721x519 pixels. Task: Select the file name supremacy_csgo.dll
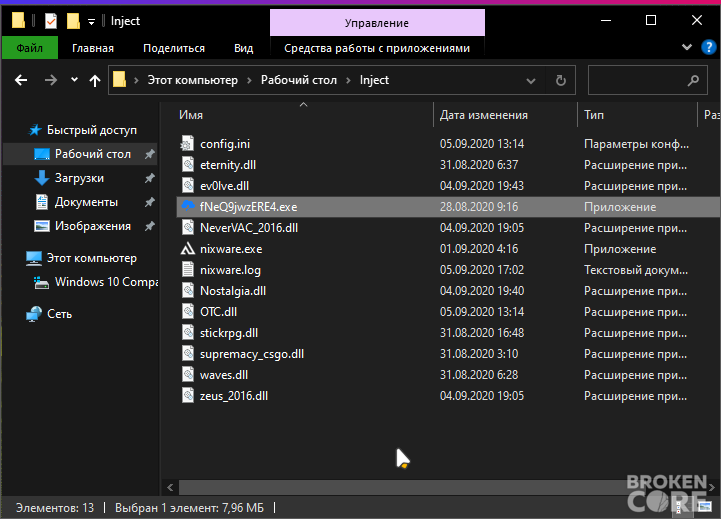(x=252, y=354)
